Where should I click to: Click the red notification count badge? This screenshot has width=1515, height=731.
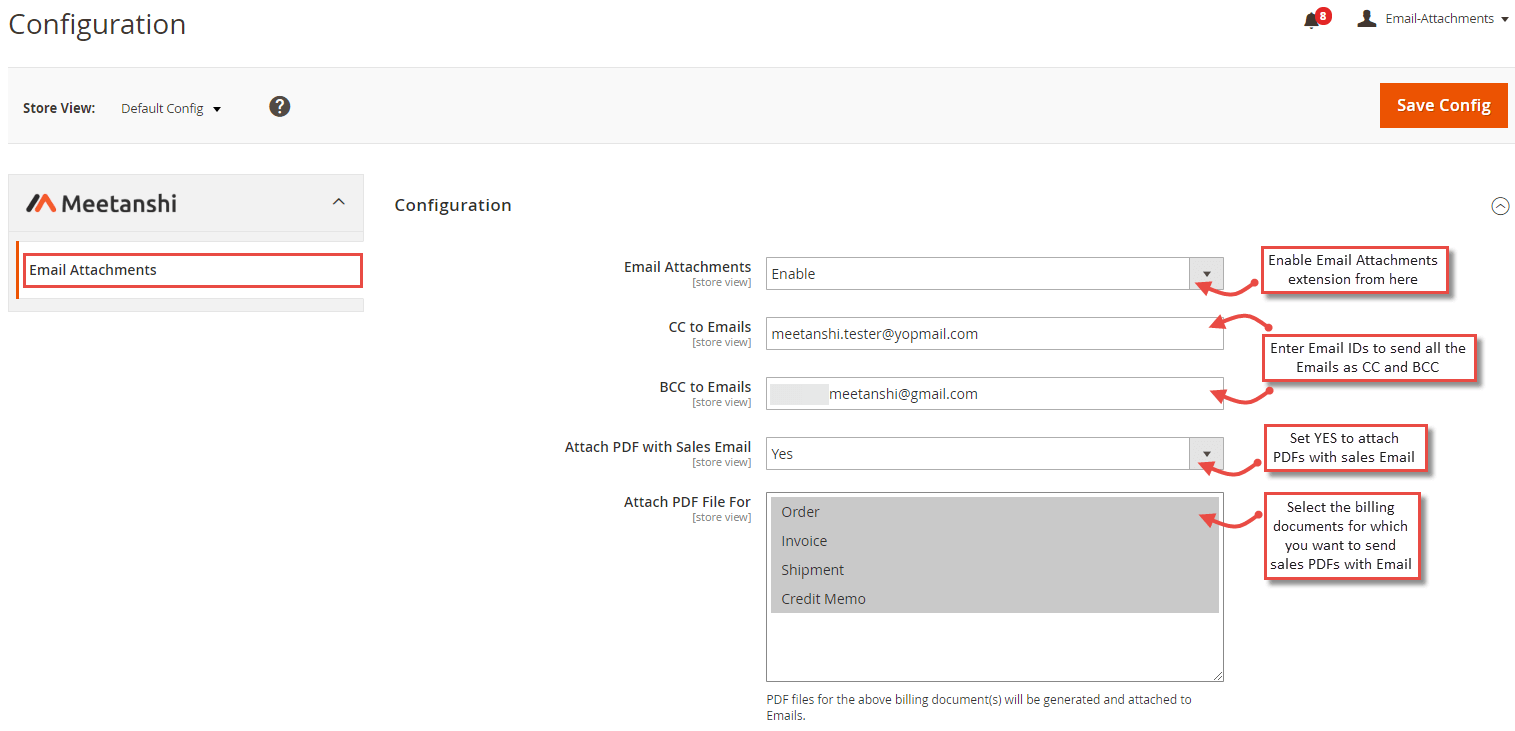1323,15
